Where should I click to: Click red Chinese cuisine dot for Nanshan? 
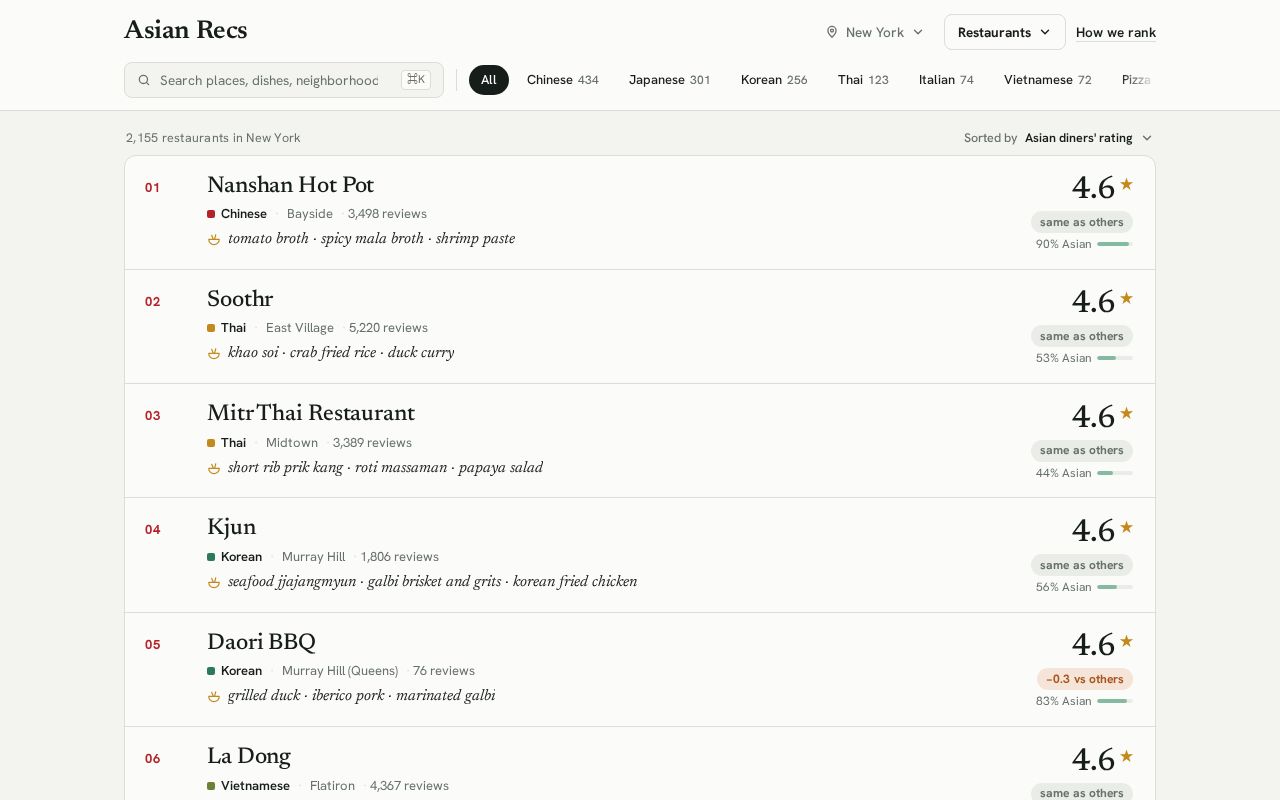click(x=211, y=214)
